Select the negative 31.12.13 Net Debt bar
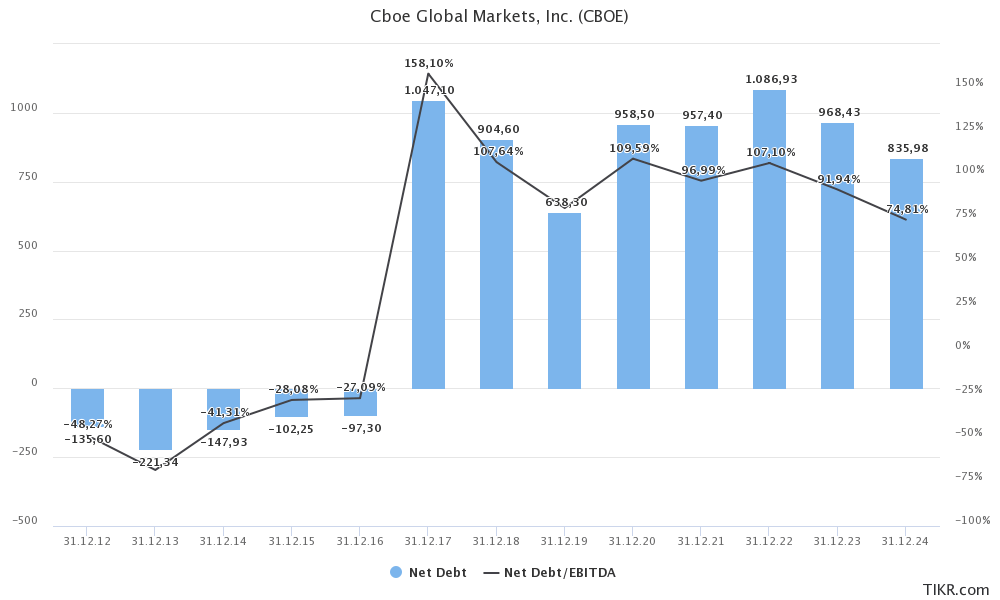The height and width of the screenshot is (600, 1000). click(156, 420)
